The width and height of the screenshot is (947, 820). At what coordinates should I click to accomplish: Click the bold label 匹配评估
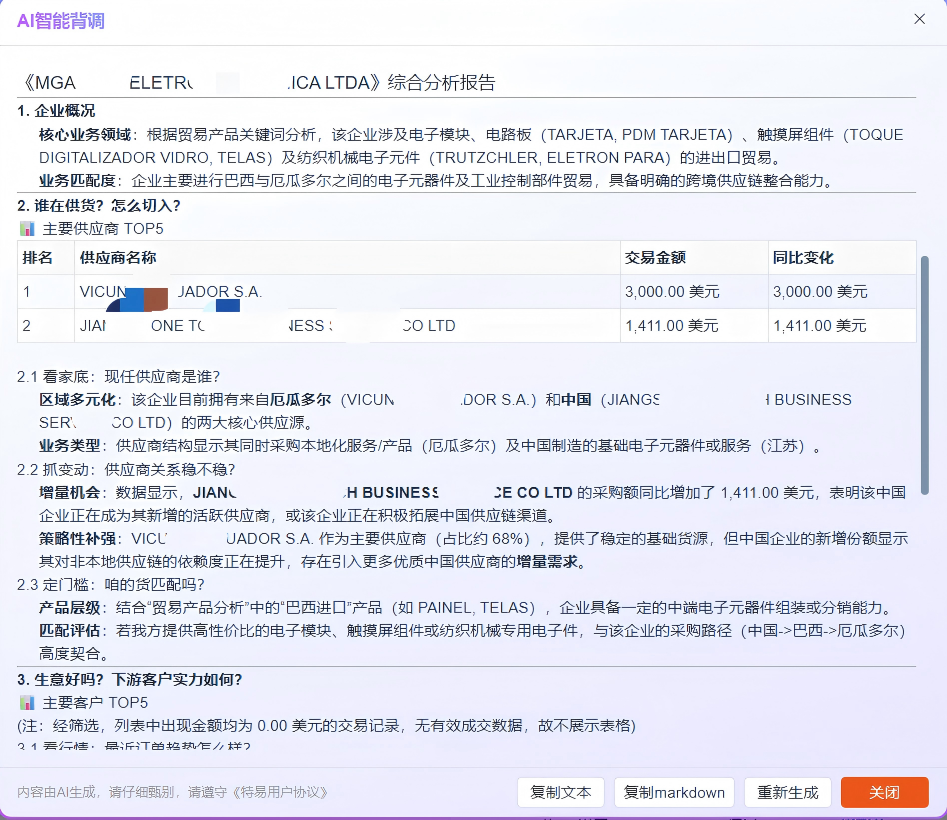coord(69,630)
